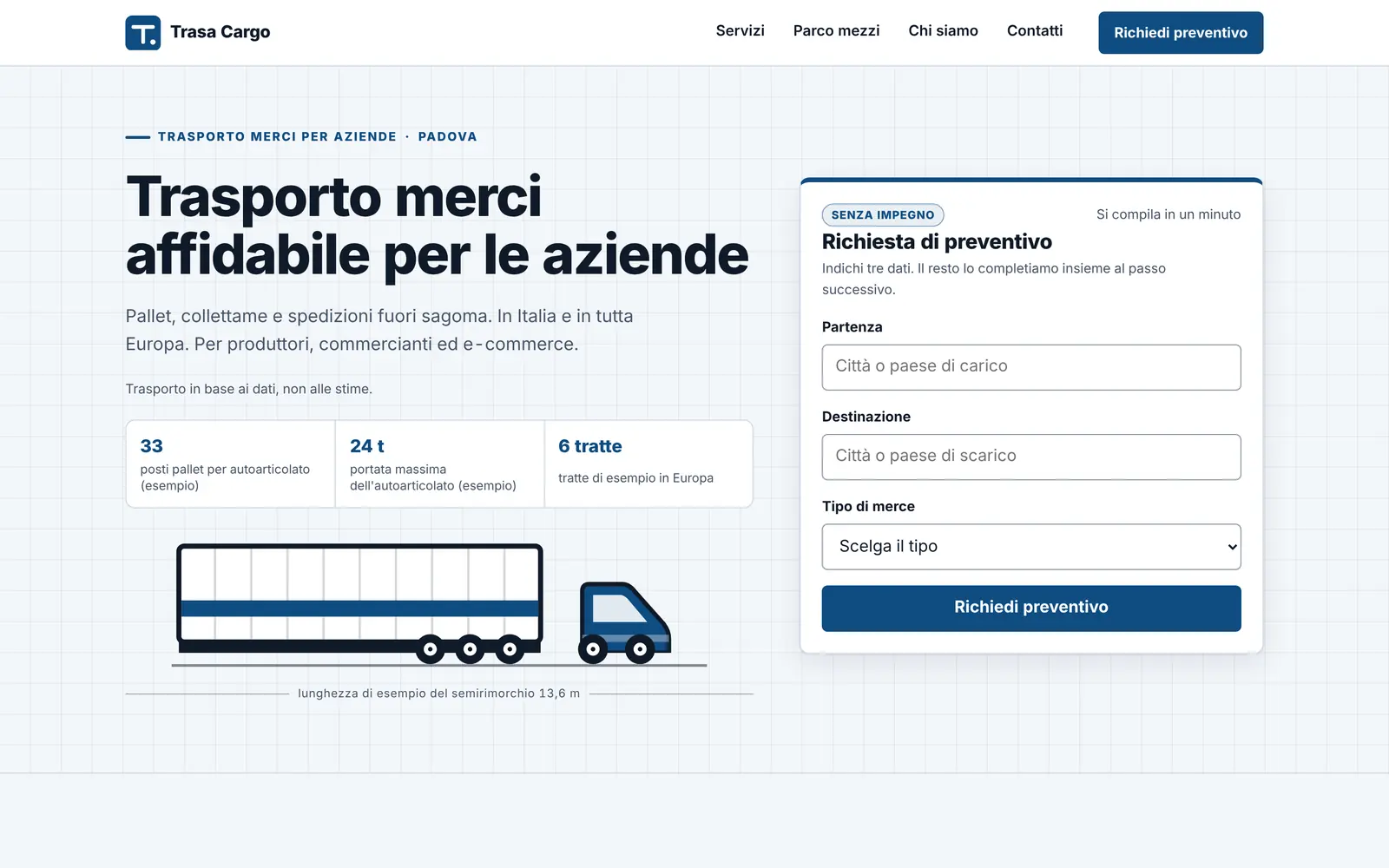Submit form with Richiedi preventivo button
This screenshot has height=868, width=1389.
coord(1031,608)
